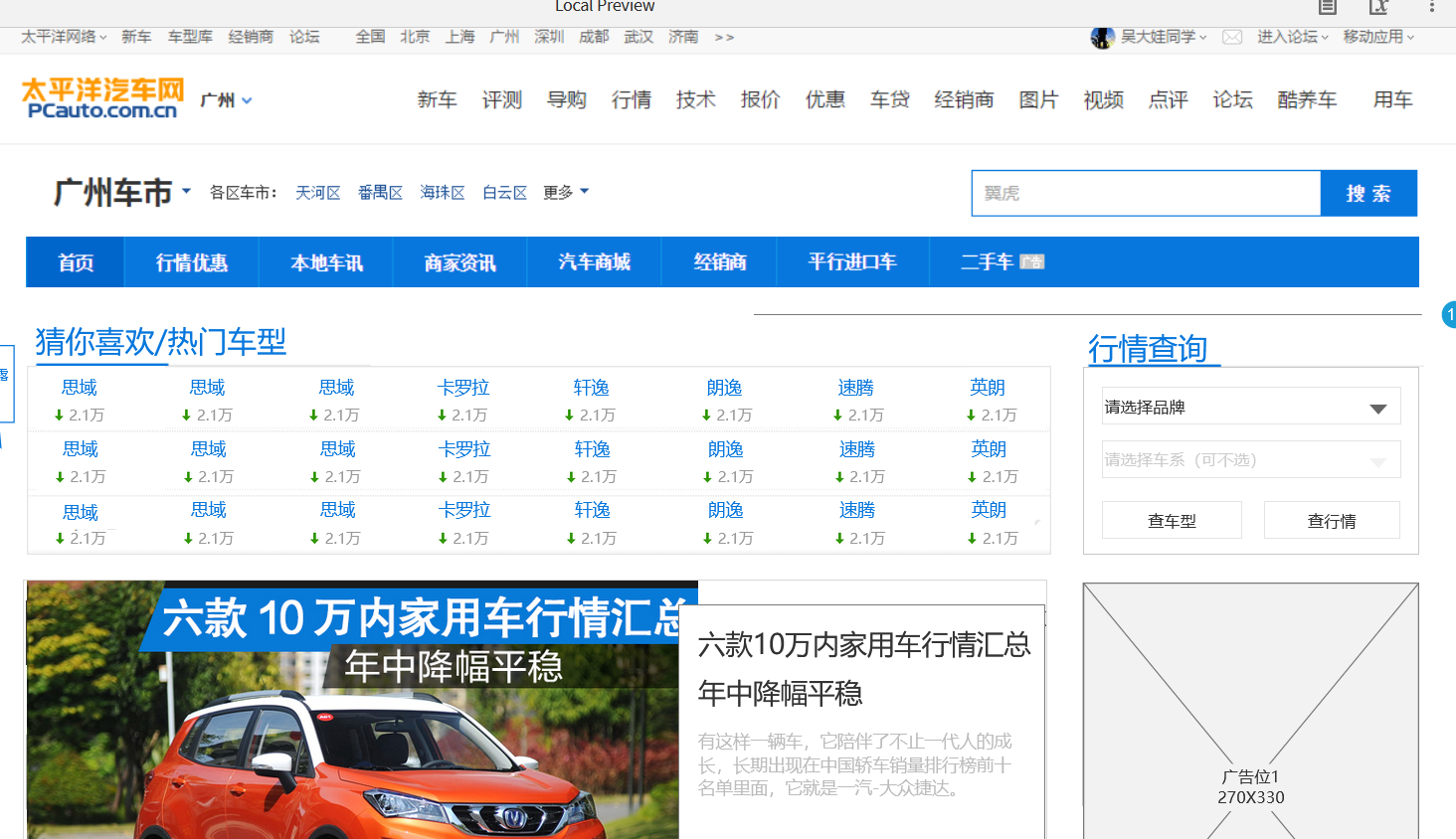Open the 请选择车系 series combo box
The height and width of the screenshot is (839, 1456).
(1251, 459)
